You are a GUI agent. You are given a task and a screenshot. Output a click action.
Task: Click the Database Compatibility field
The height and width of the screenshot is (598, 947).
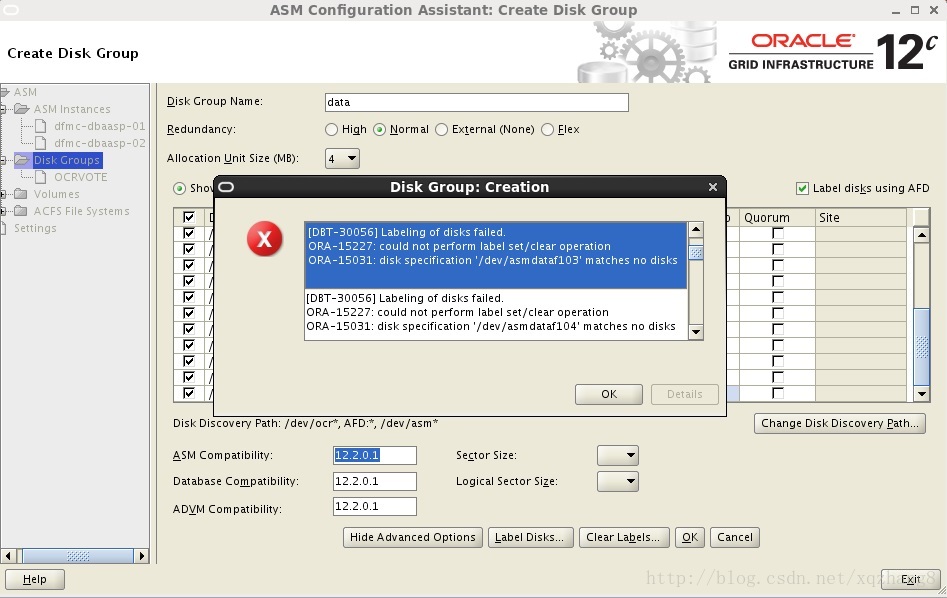[x=374, y=481]
